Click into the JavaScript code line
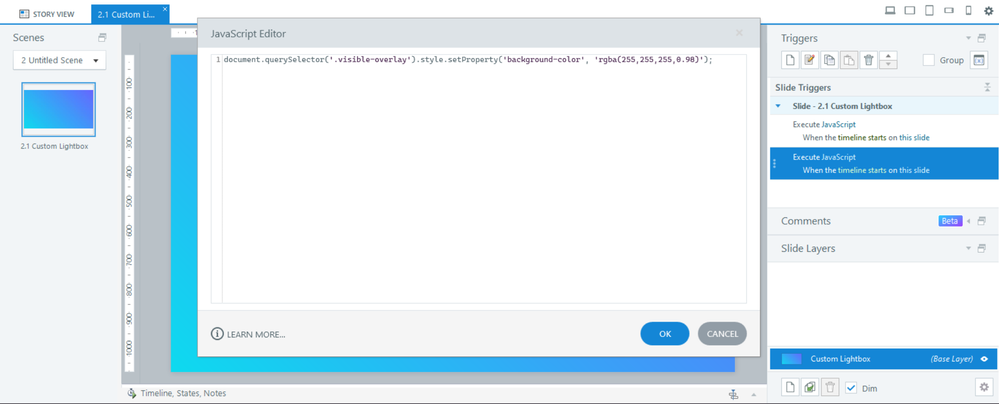 [x=468, y=60]
